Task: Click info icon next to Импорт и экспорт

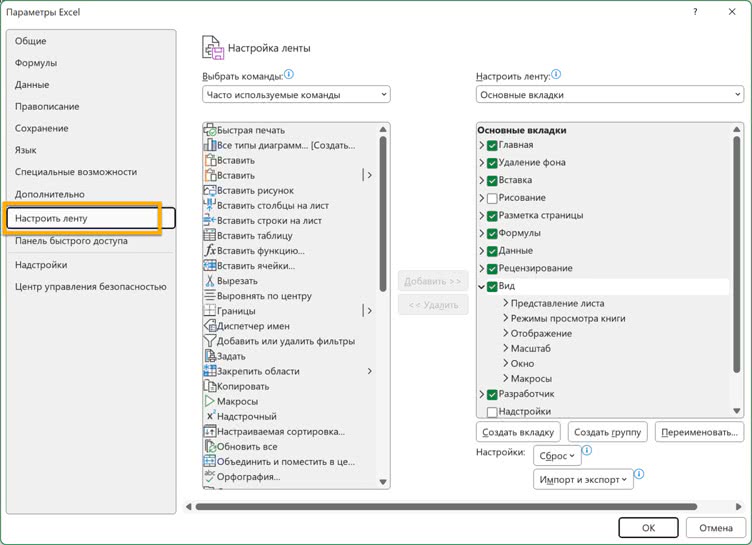Action: point(639,474)
